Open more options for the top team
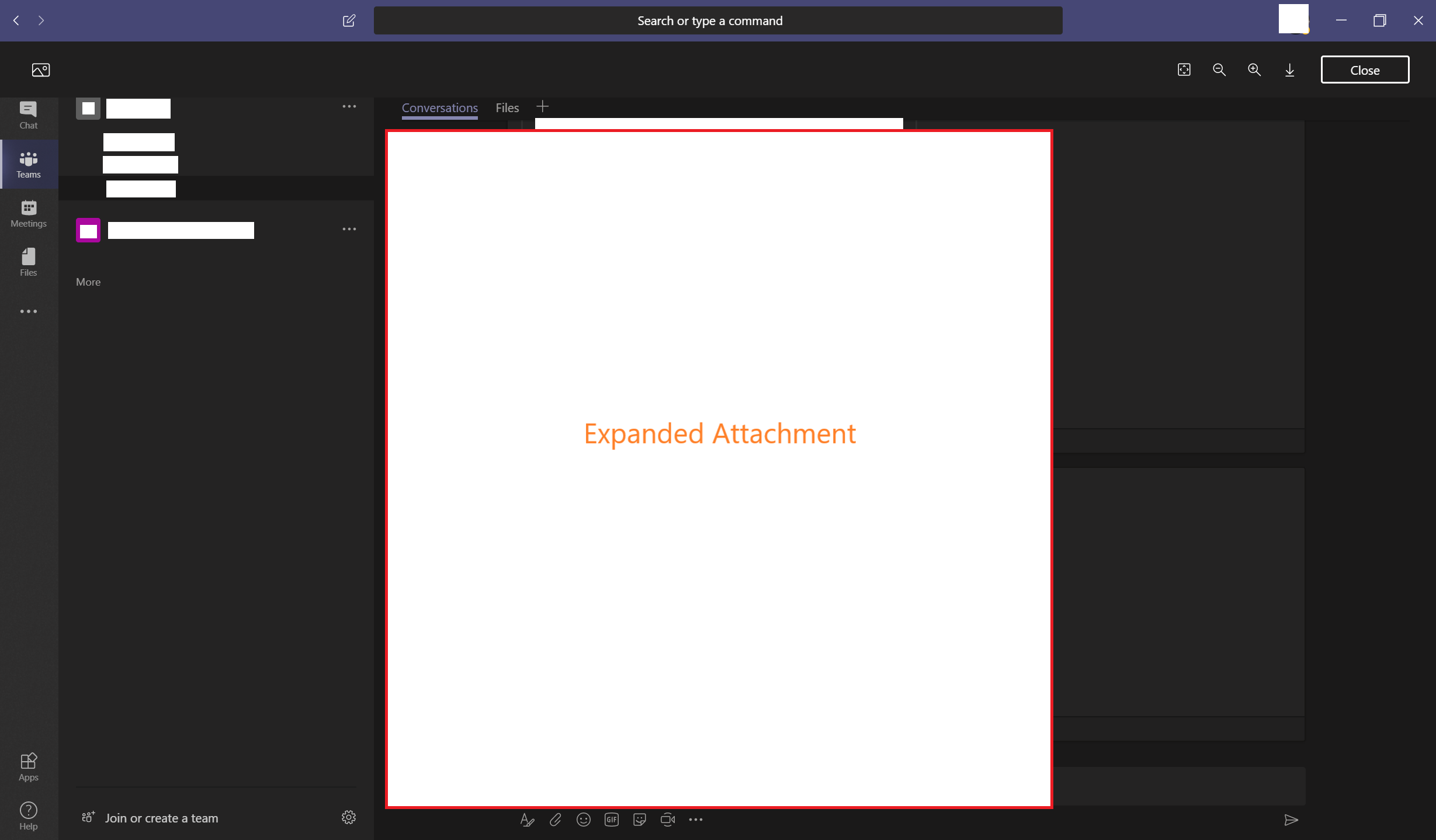Viewport: 1436px width, 840px height. 349,106
